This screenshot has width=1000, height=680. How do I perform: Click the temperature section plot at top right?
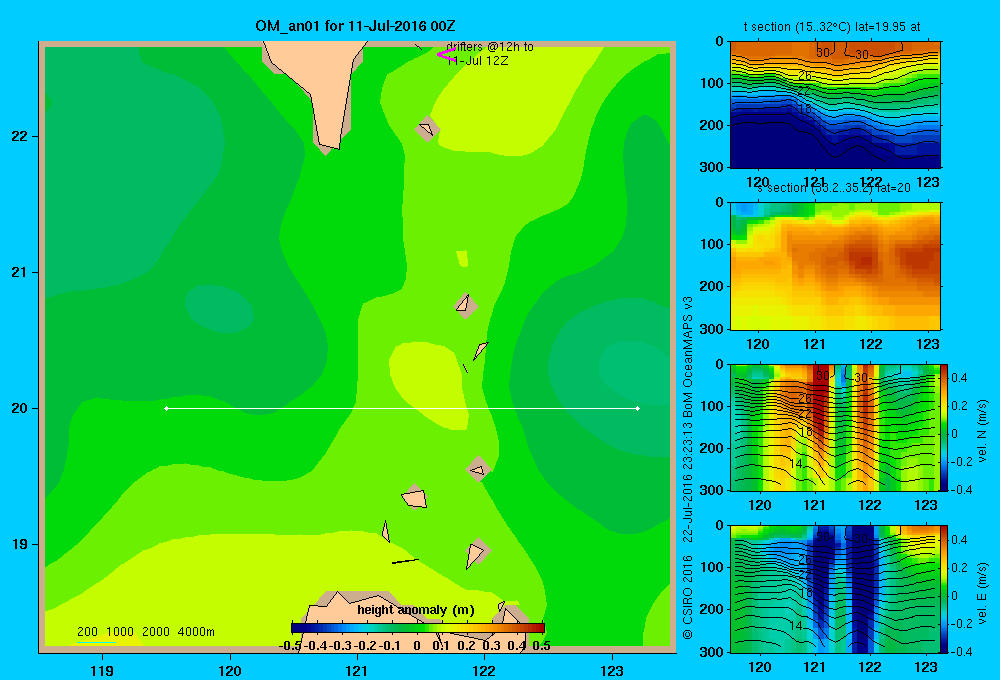pyautogui.click(x=835, y=105)
